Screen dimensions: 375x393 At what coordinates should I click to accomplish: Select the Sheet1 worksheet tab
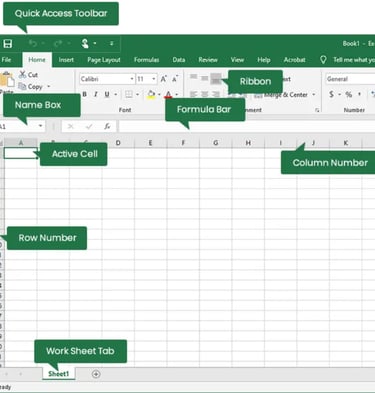[59, 374]
